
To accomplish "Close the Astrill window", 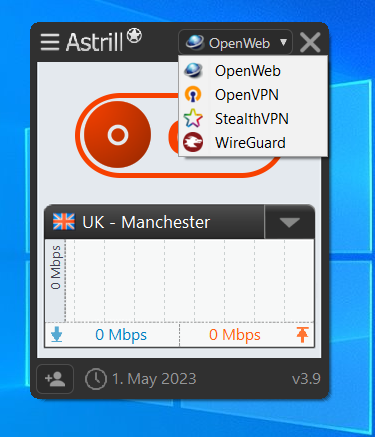I will coord(310,42).
